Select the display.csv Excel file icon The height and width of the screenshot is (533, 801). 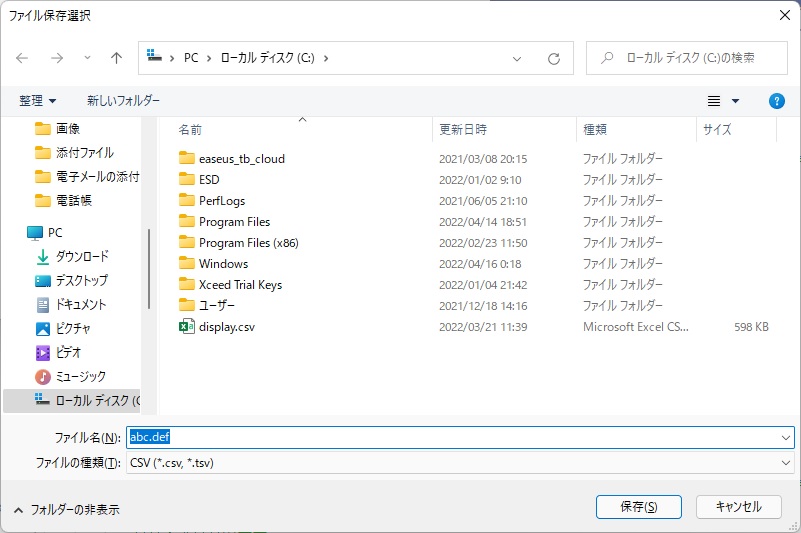click(x=186, y=326)
